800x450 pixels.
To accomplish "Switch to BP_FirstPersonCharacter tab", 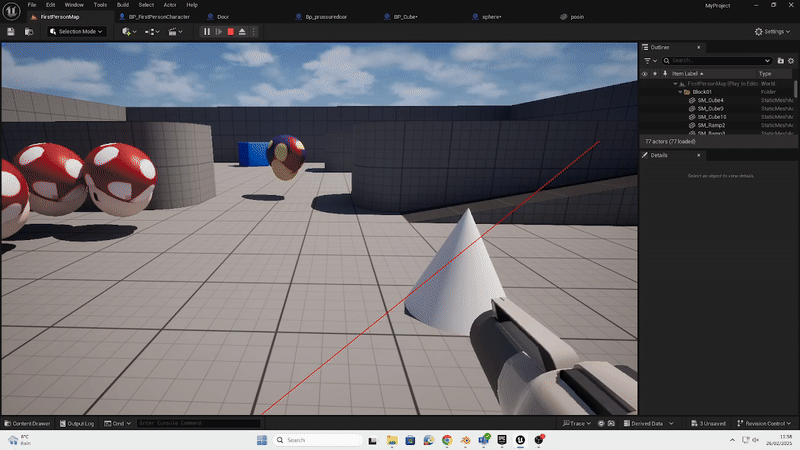I will tap(159, 17).
